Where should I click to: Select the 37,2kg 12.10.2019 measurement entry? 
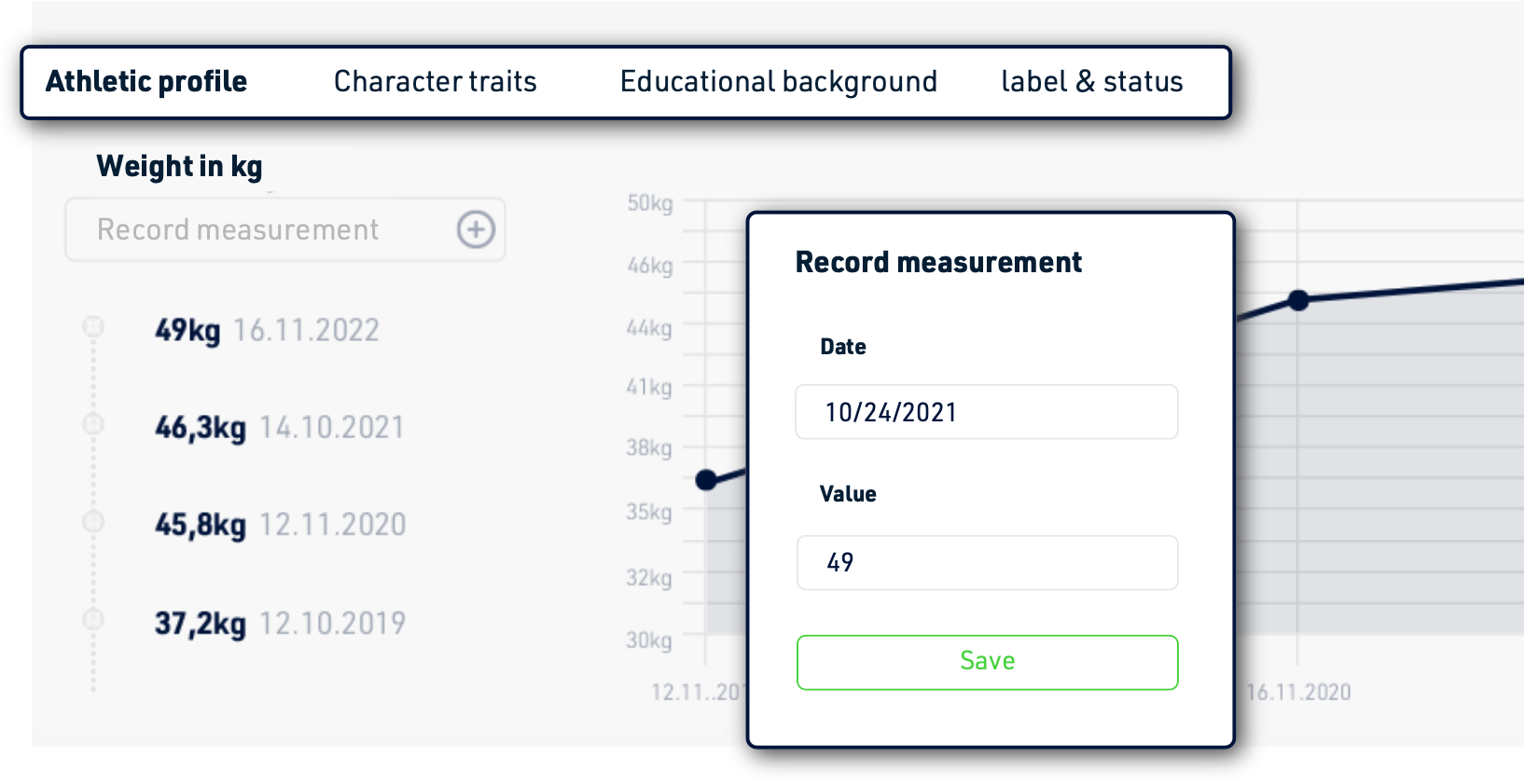tap(280, 623)
